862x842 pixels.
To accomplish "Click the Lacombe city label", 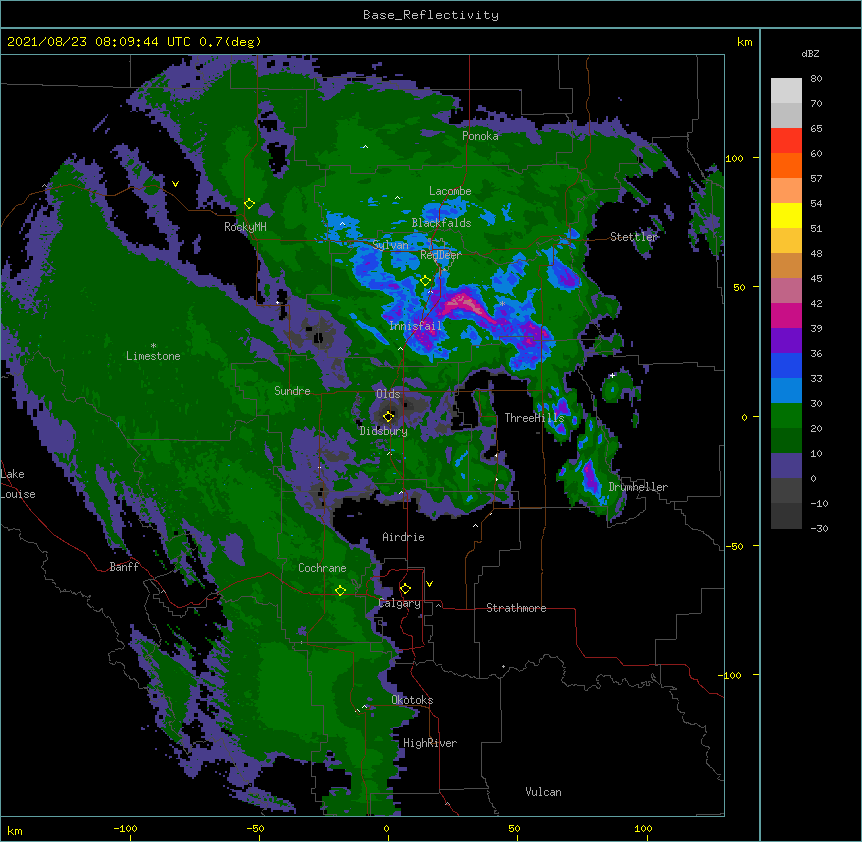I will pos(450,191).
